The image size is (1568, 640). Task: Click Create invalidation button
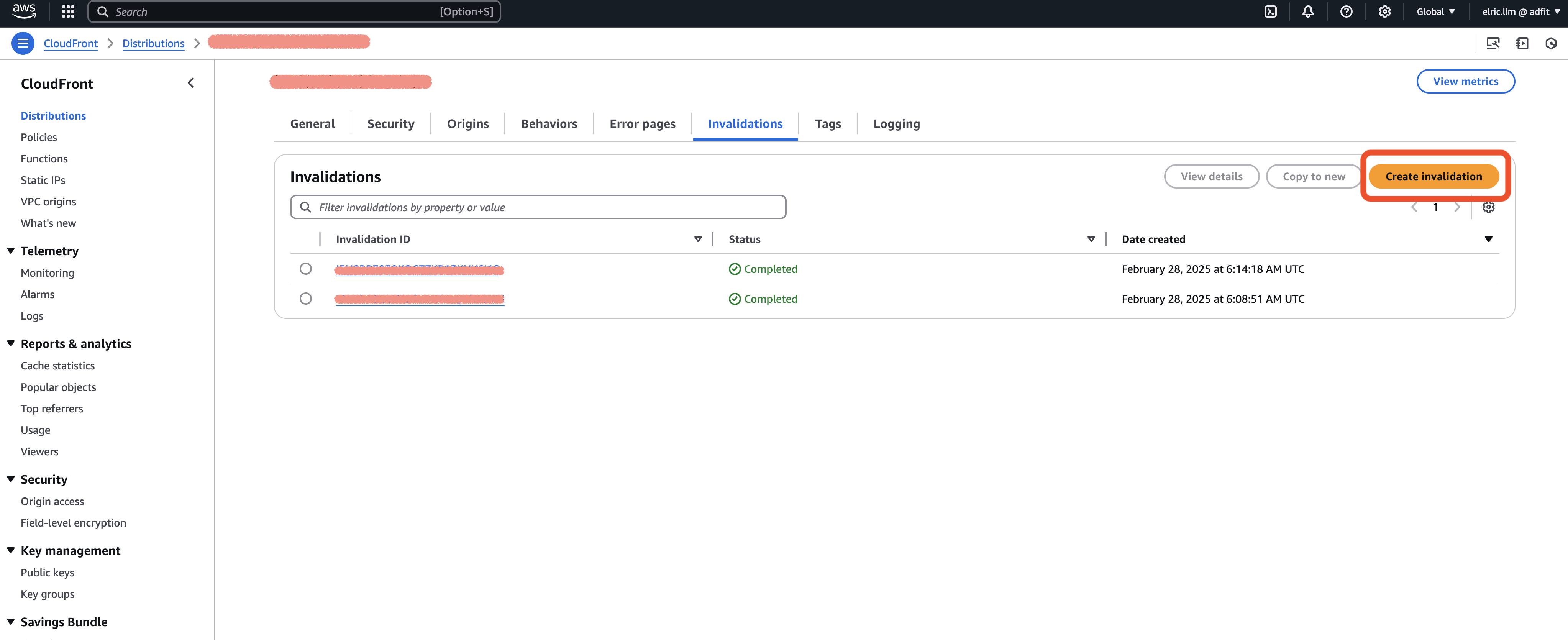tap(1434, 177)
